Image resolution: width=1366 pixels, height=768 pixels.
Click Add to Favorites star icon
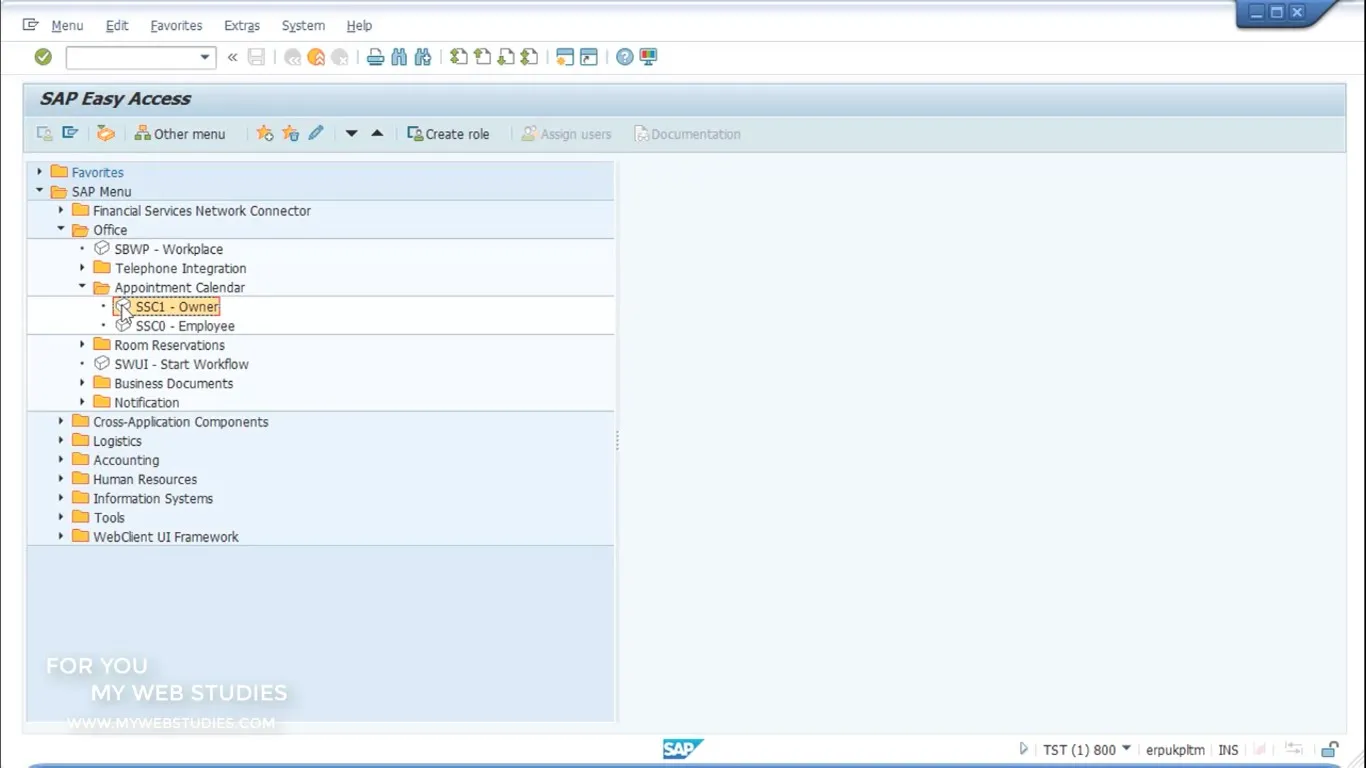265,133
